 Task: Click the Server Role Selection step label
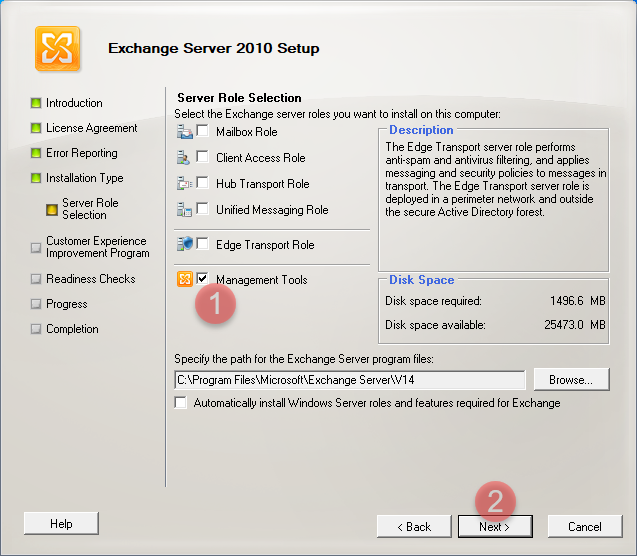90,209
